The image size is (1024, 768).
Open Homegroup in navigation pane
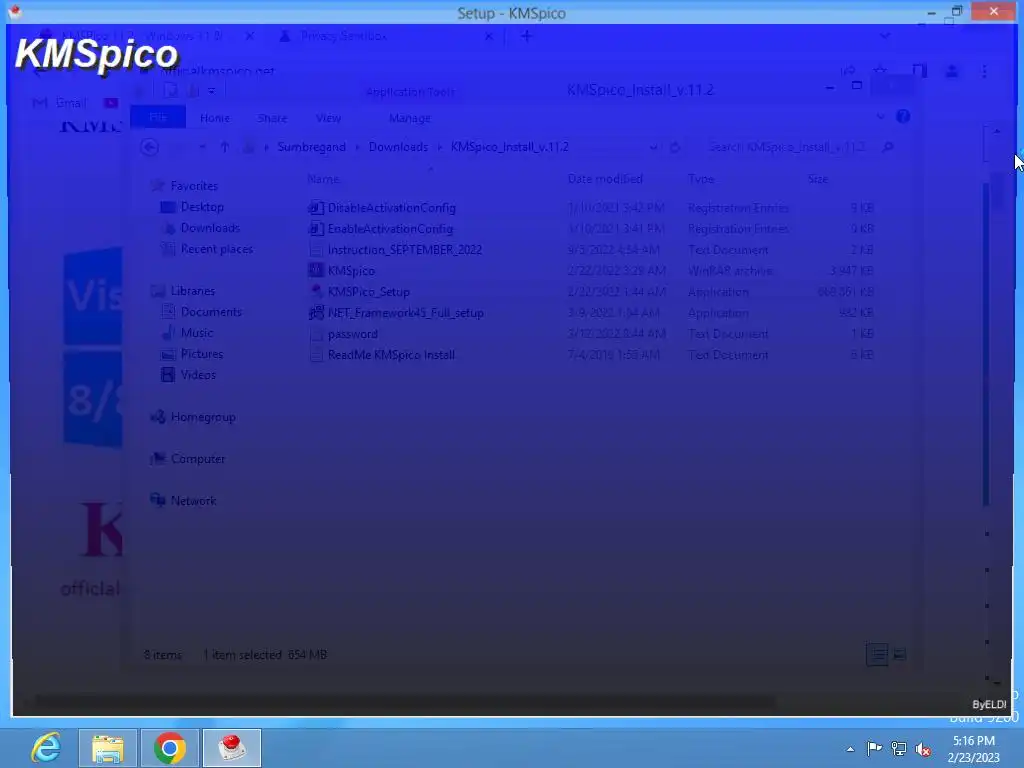click(203, 417)
